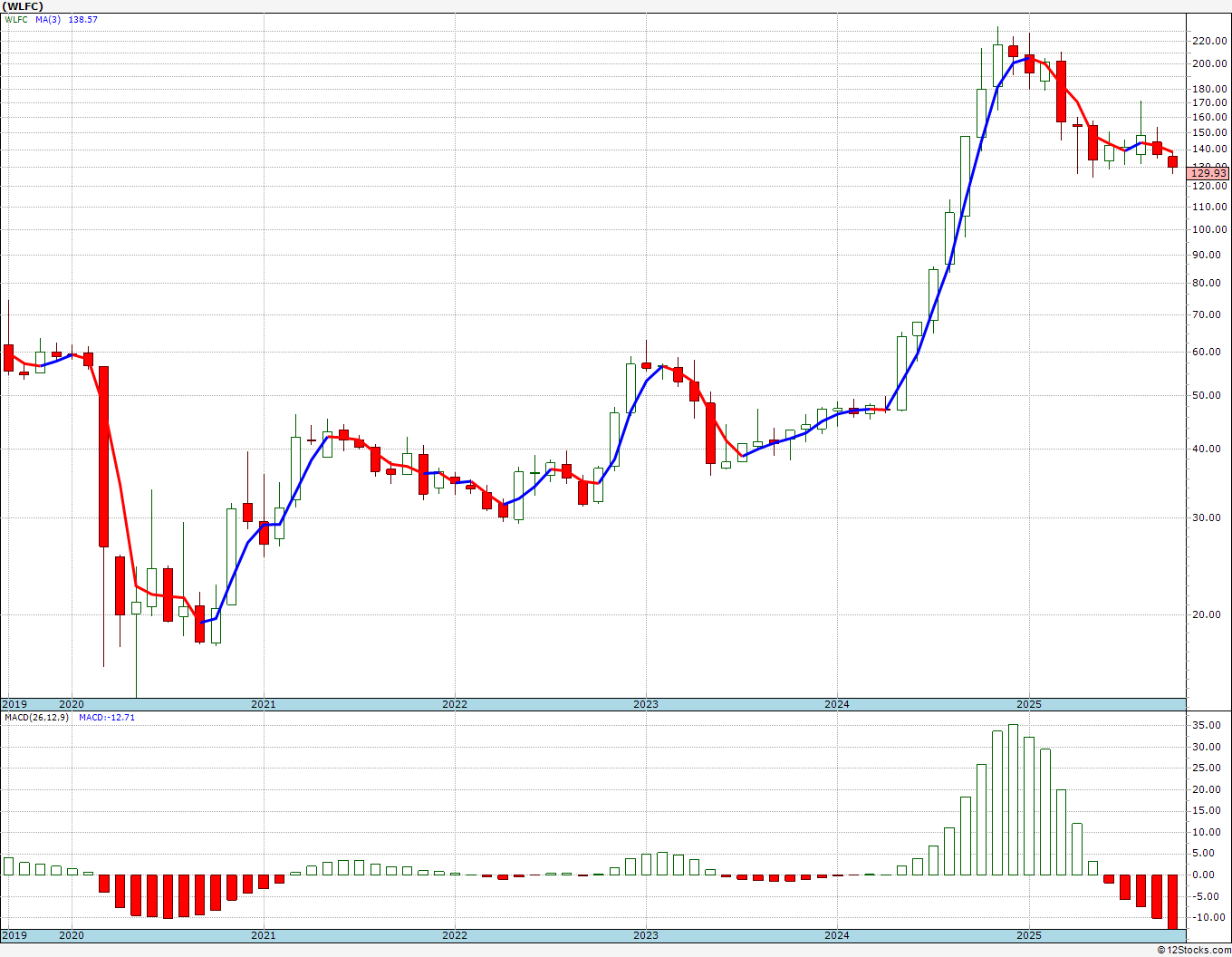Viewport: 1232px width, 957px height.
Task: Open the 12Stocks.com copyright link
Action: click(x=1193, y=950)
